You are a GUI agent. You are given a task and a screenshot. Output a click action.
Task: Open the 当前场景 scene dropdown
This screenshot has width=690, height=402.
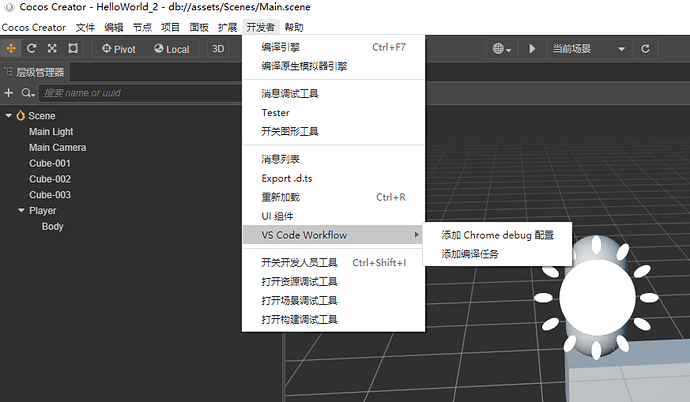tap(590, 49)
